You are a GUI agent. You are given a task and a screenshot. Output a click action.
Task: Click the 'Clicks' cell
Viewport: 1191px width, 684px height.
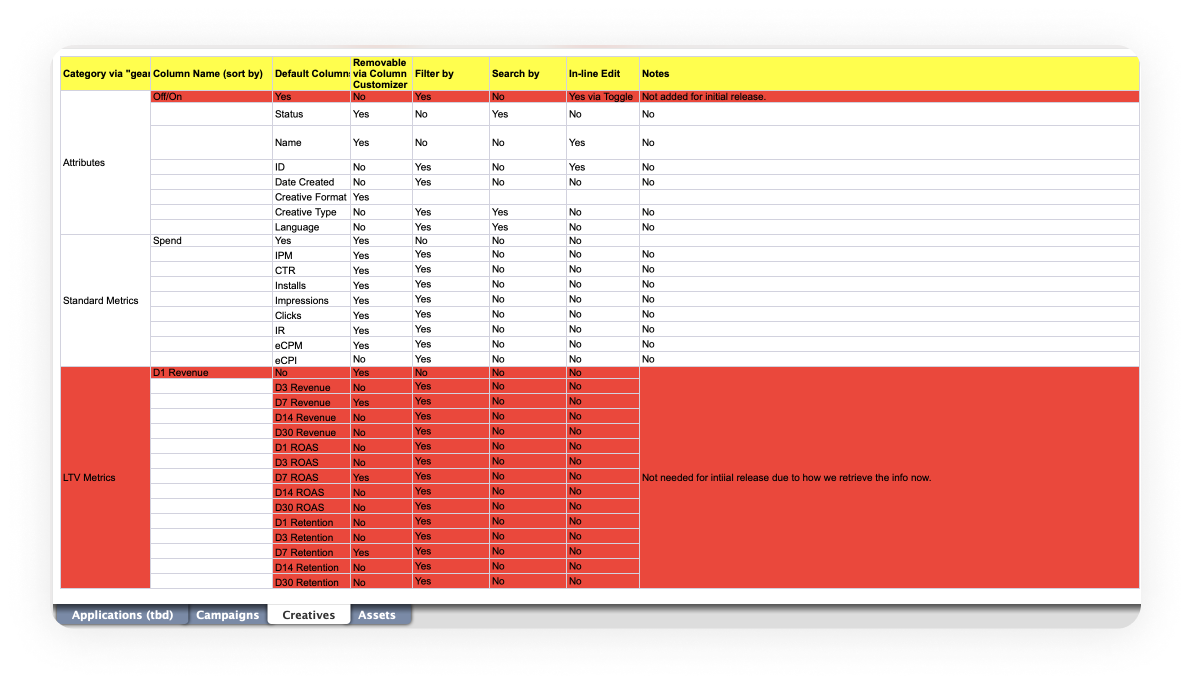pyautogui.click(x=311, y=315)
